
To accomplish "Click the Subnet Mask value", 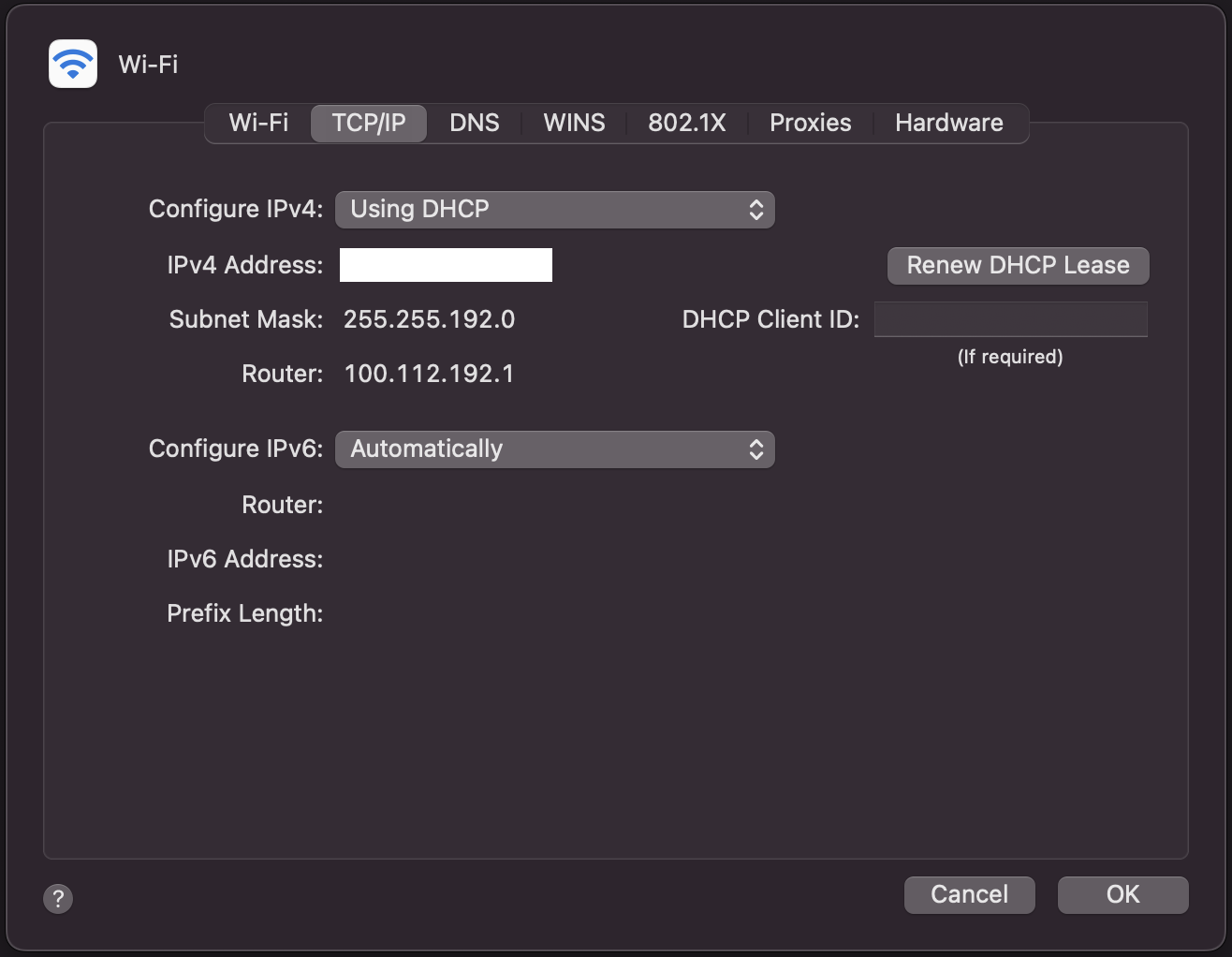I will [x=430, y=319].
